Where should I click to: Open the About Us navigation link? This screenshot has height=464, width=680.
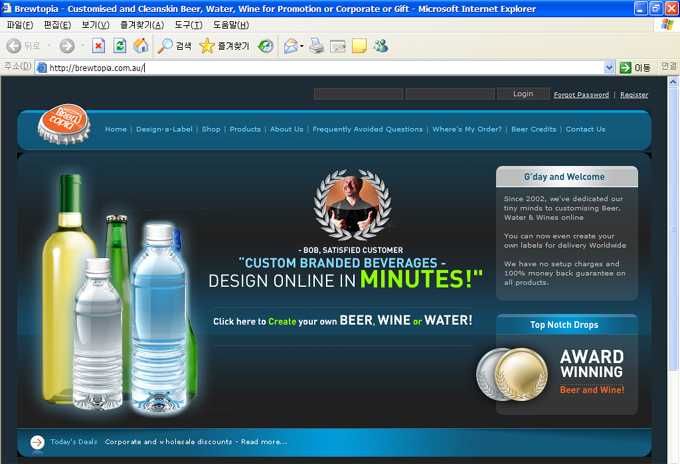pyautogui.click(x=287, y=129)
